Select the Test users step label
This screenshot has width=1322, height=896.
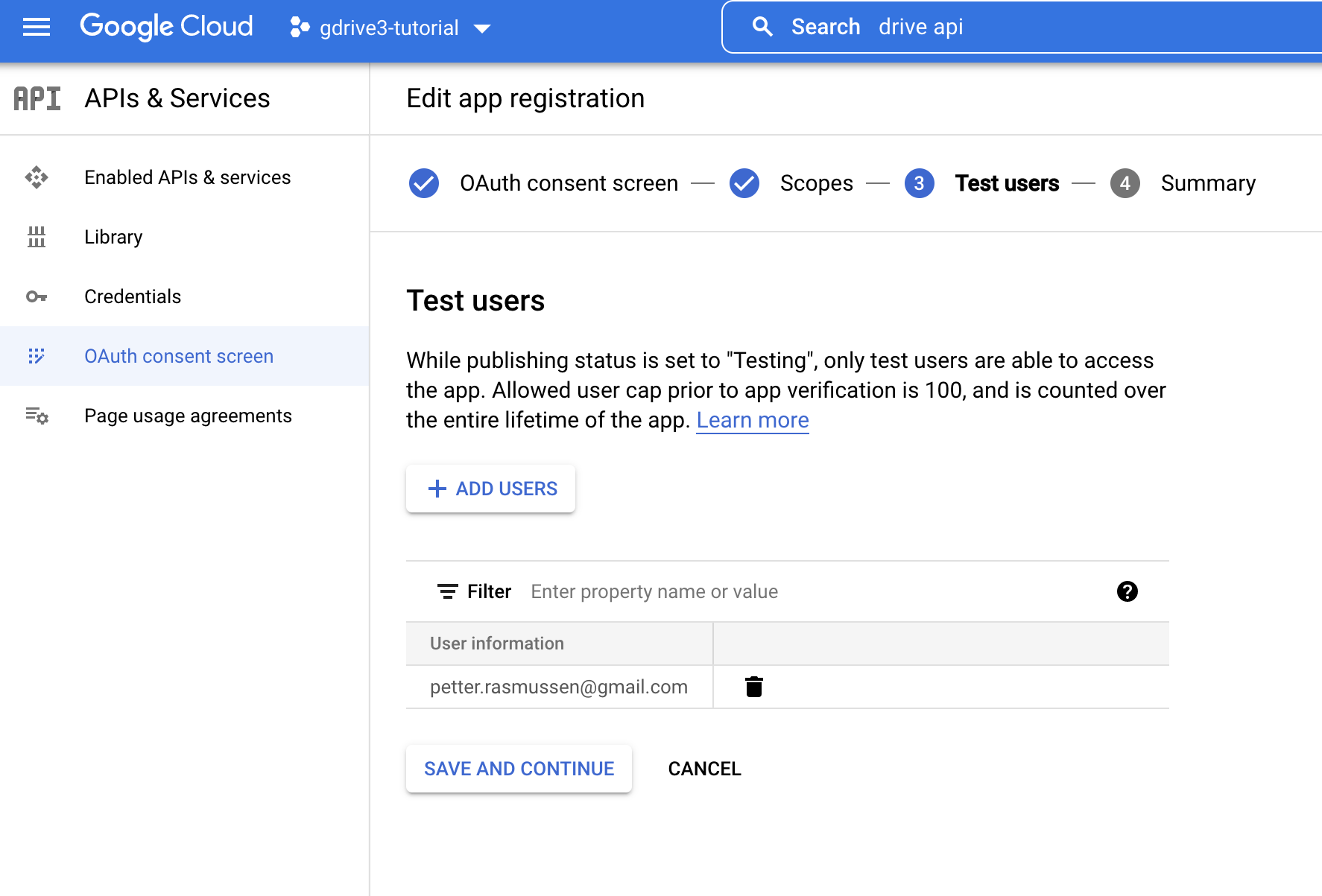click(x=1007, y=183)
